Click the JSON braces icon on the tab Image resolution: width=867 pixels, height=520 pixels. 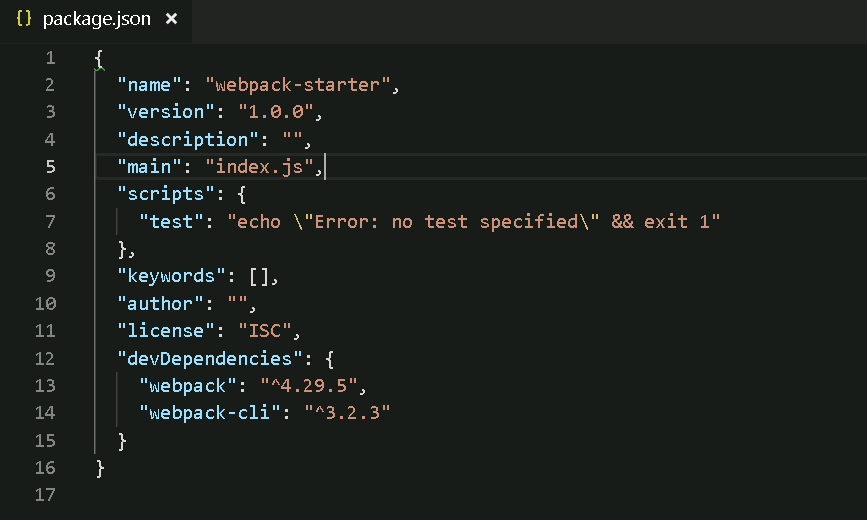point(25,19)
